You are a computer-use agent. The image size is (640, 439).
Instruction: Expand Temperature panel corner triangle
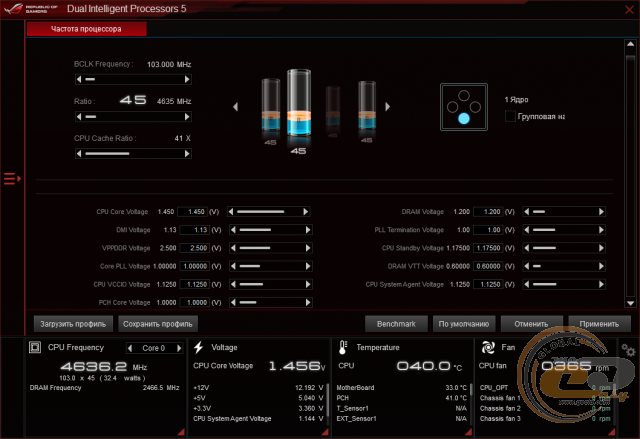coord(469,432)
